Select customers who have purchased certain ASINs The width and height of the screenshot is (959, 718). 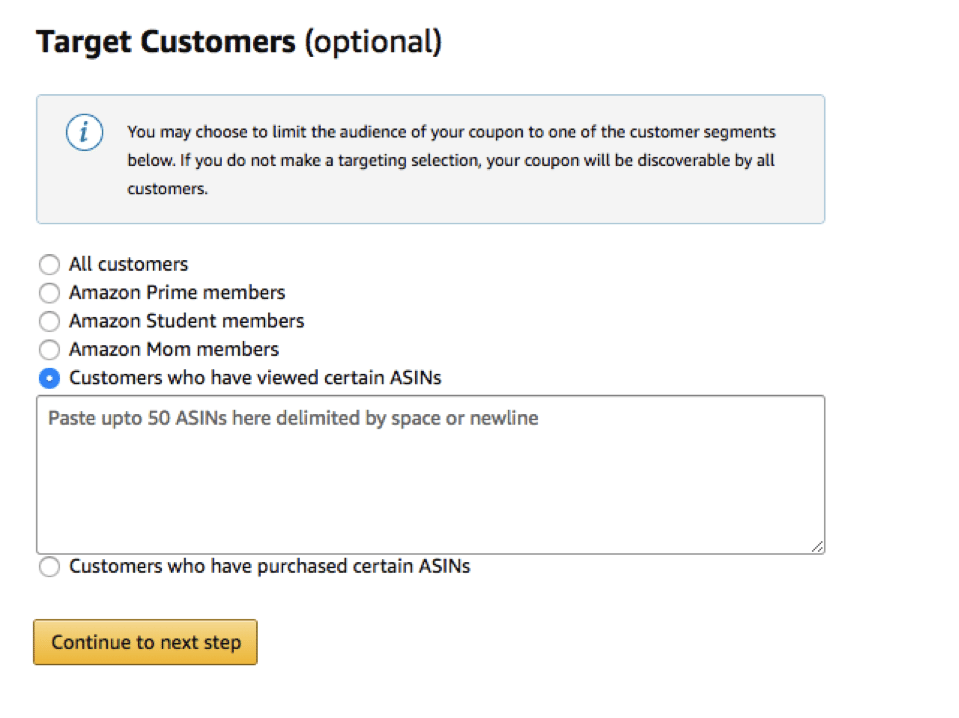[x=49, y=567]
